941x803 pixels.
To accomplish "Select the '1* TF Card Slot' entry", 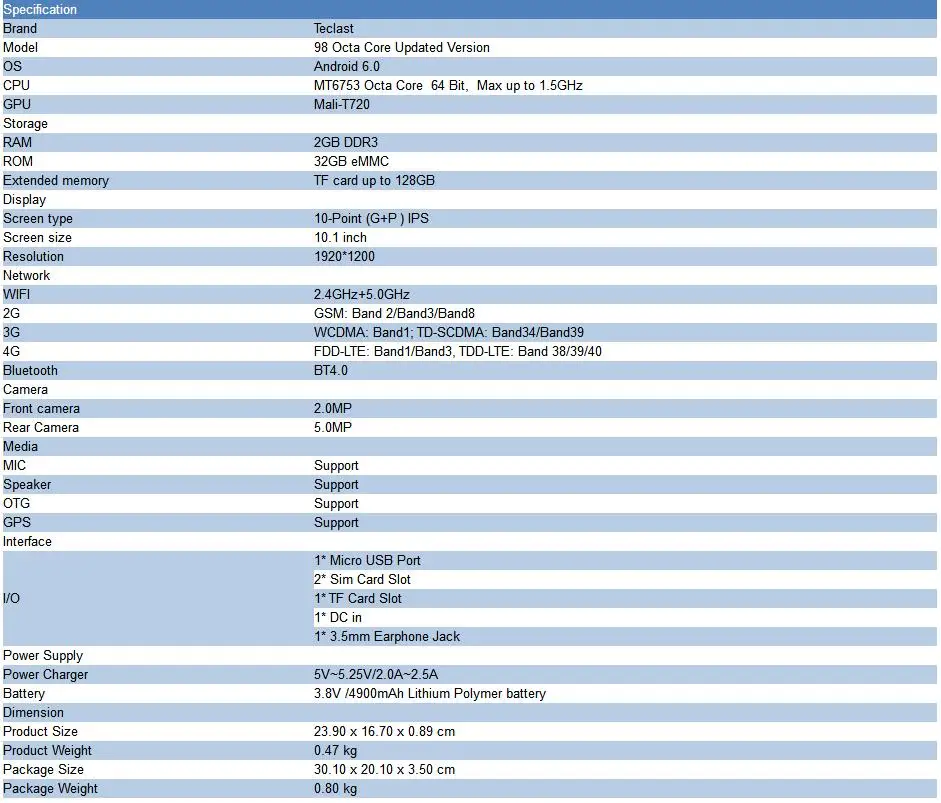I will (358, 599).
